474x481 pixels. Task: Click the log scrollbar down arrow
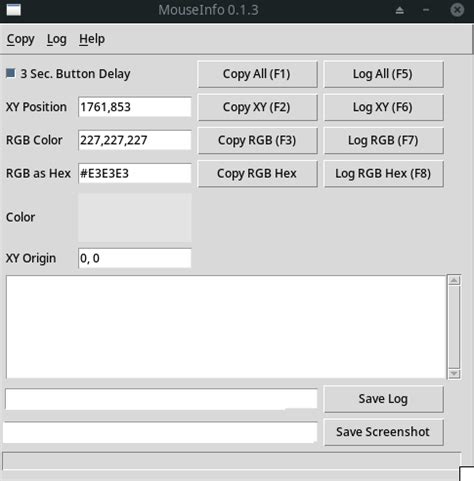(x=454, y=374)
